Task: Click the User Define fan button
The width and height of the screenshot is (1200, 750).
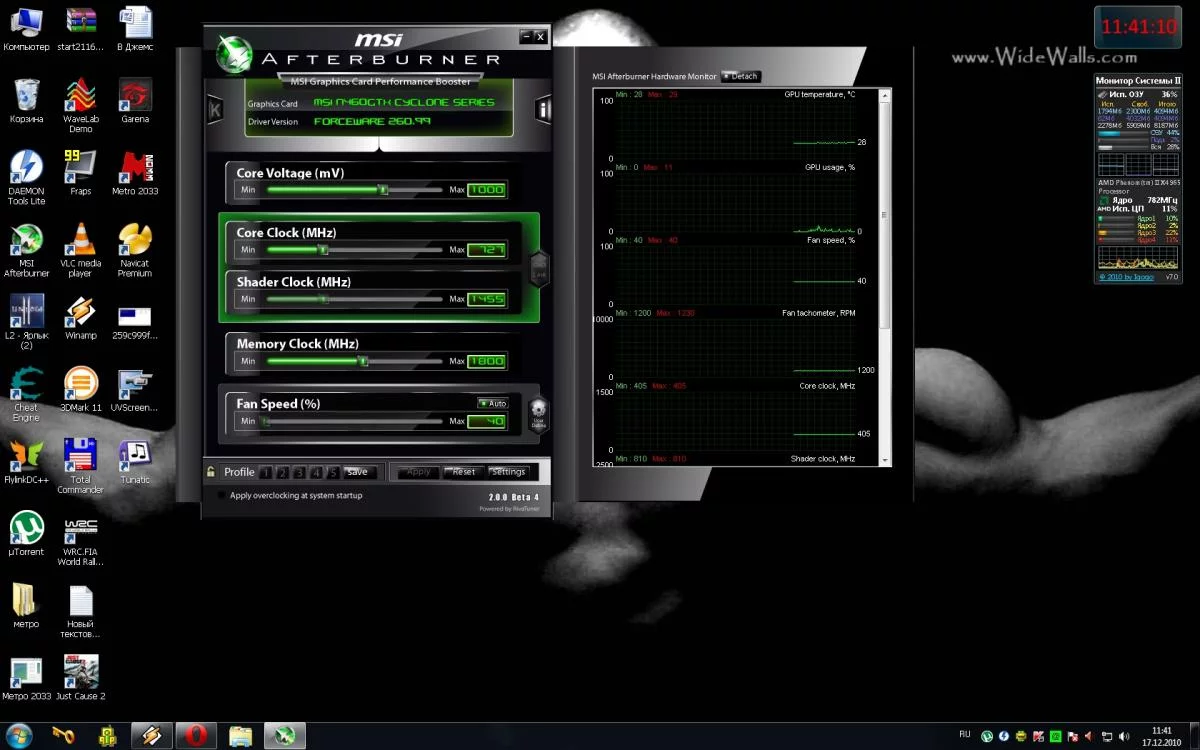Action: click(538, 413)
